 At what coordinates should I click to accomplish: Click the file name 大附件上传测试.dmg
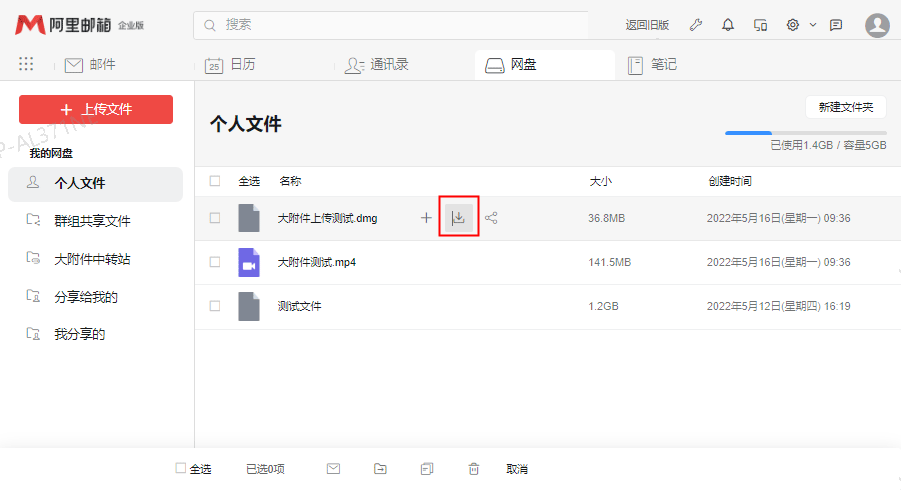(x=328, y=218)
